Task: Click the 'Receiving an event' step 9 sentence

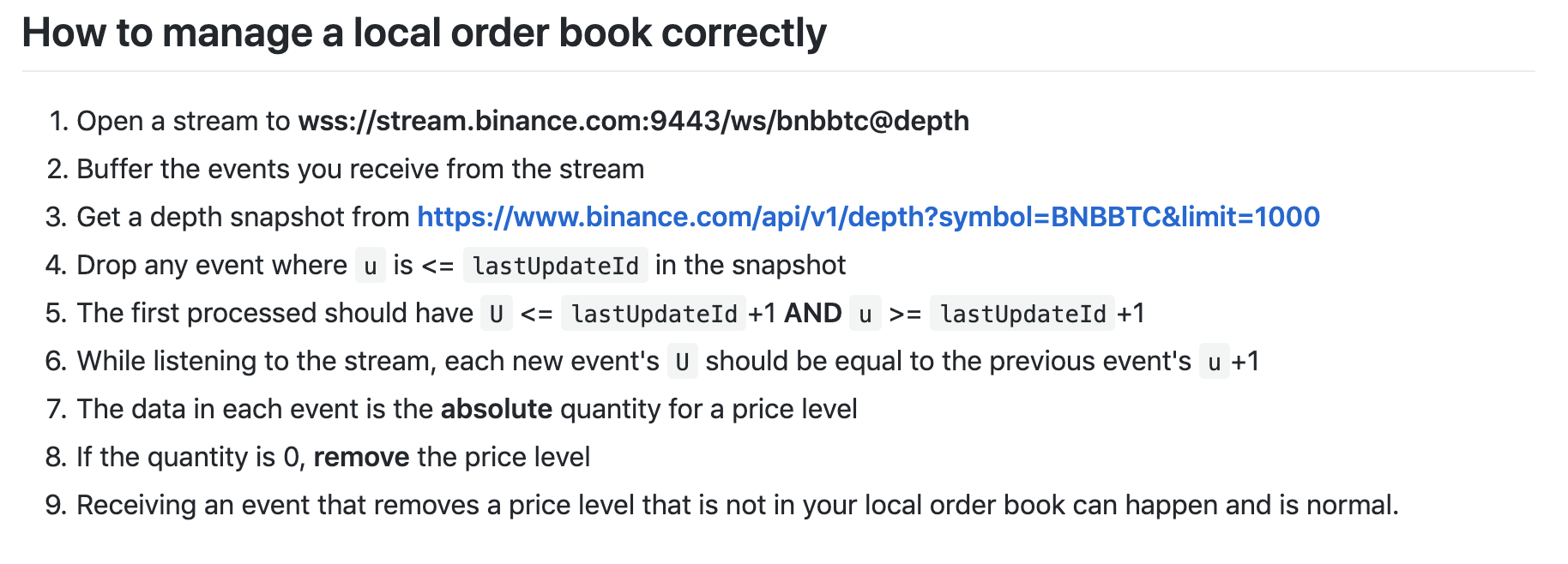Action: (x=738, y=505)
